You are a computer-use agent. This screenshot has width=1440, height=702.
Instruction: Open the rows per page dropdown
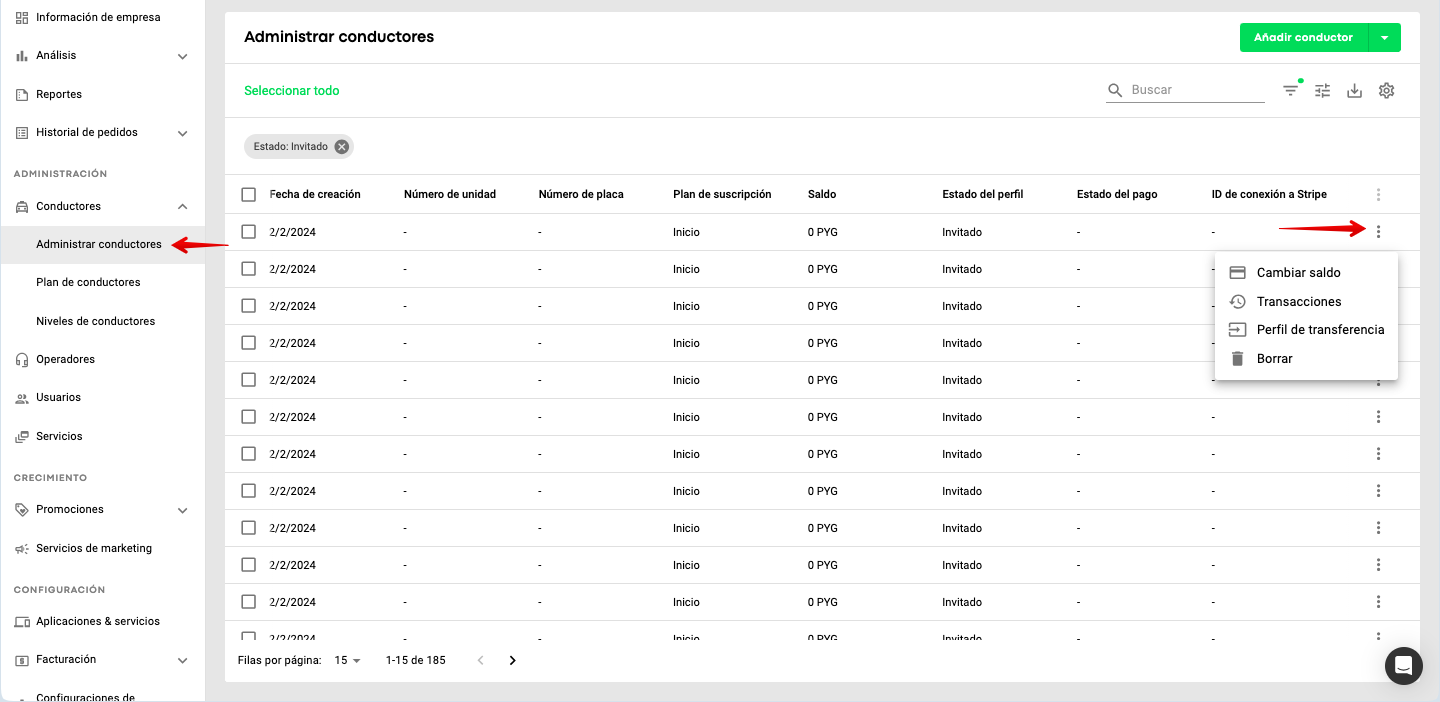(348, 661)
